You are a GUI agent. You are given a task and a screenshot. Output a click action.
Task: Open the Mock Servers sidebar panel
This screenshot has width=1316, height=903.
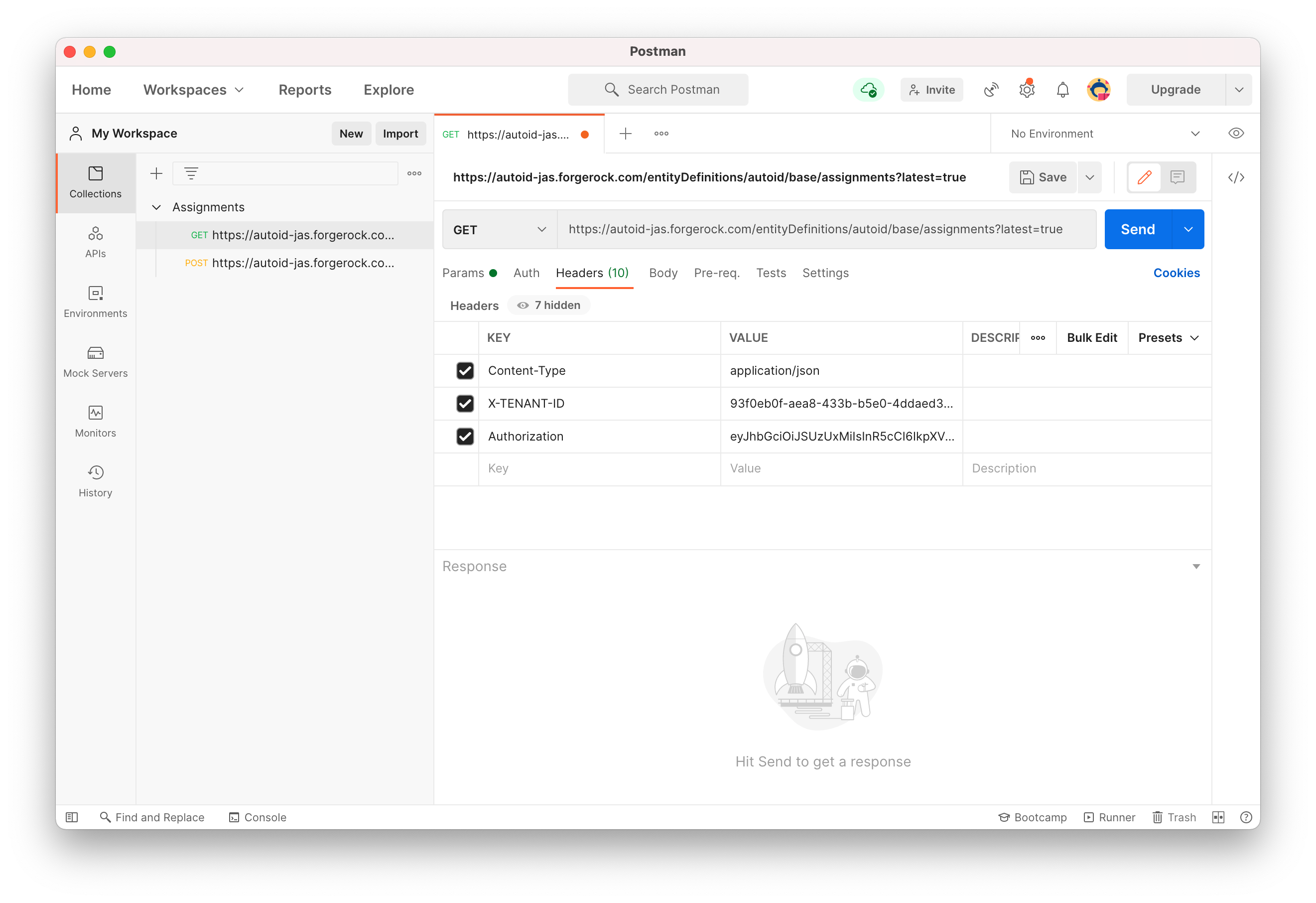click(95, 362)
